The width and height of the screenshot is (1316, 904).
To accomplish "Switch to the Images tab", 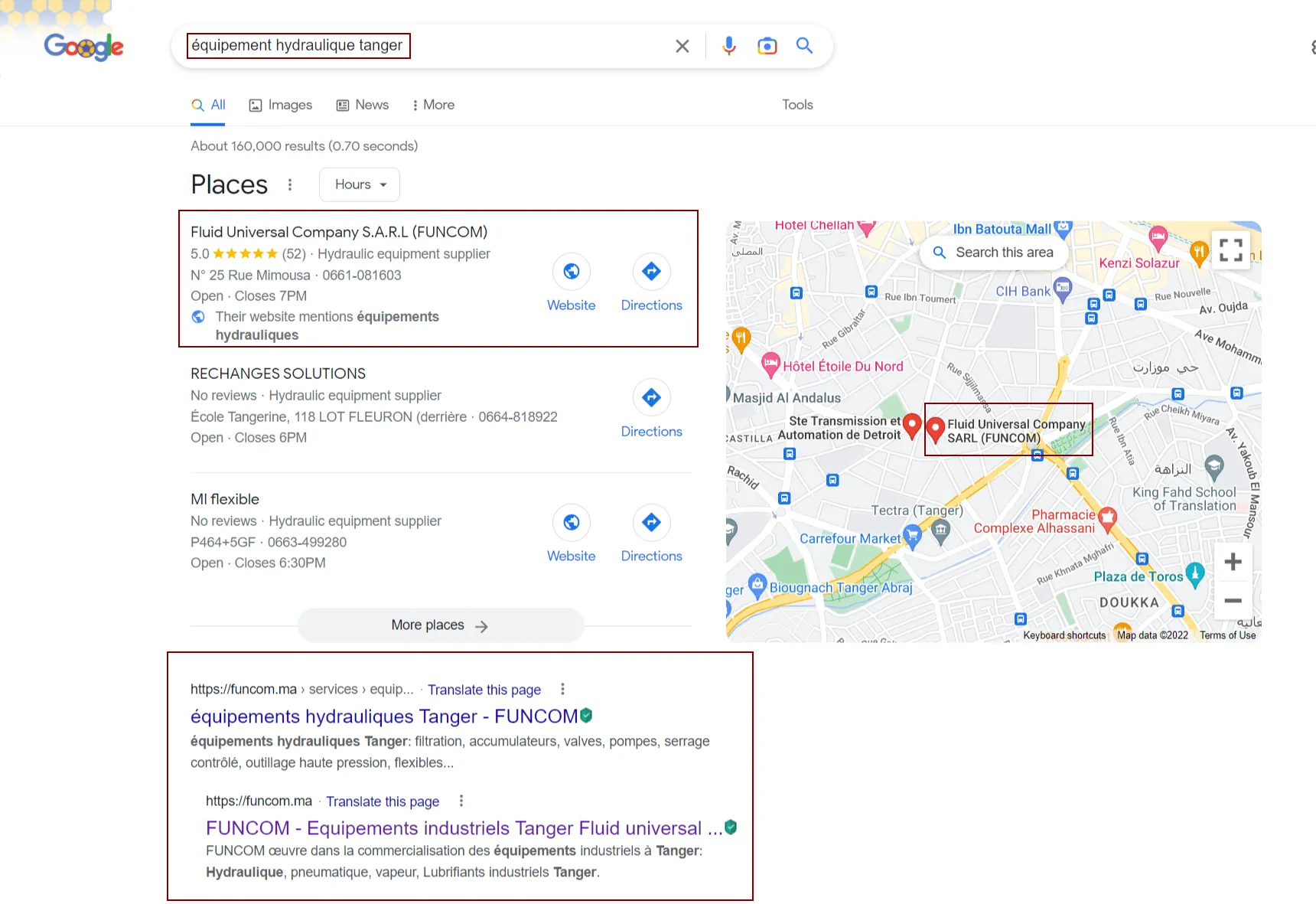I will tap(281, 105).
